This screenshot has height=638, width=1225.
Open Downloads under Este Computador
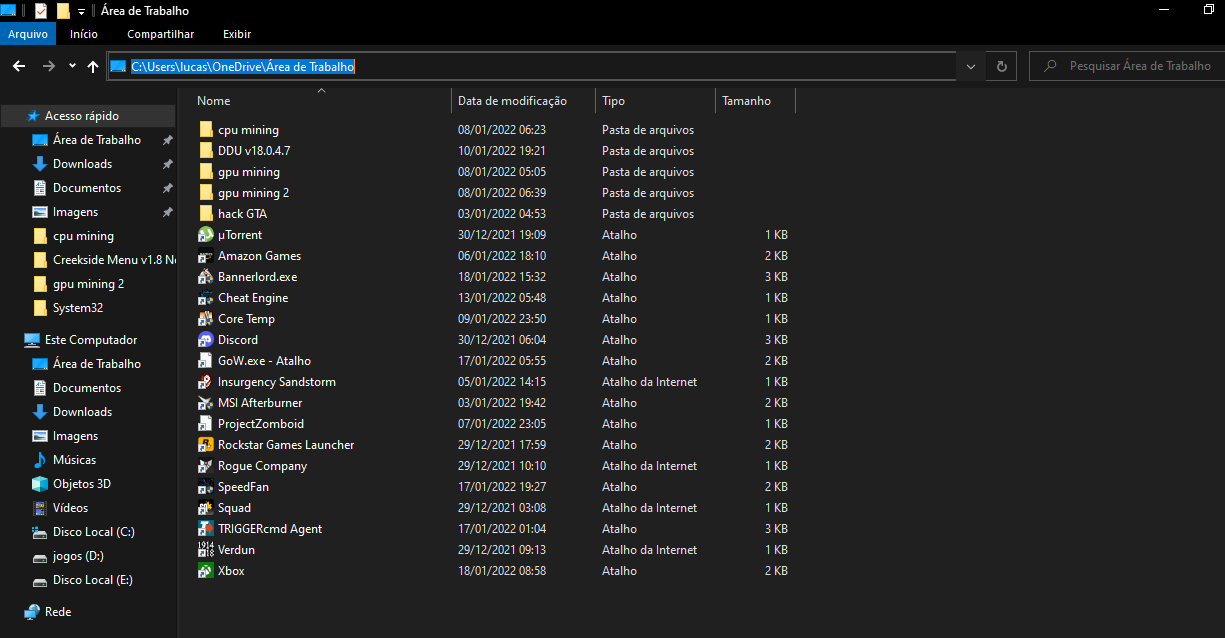click(82, 412)
